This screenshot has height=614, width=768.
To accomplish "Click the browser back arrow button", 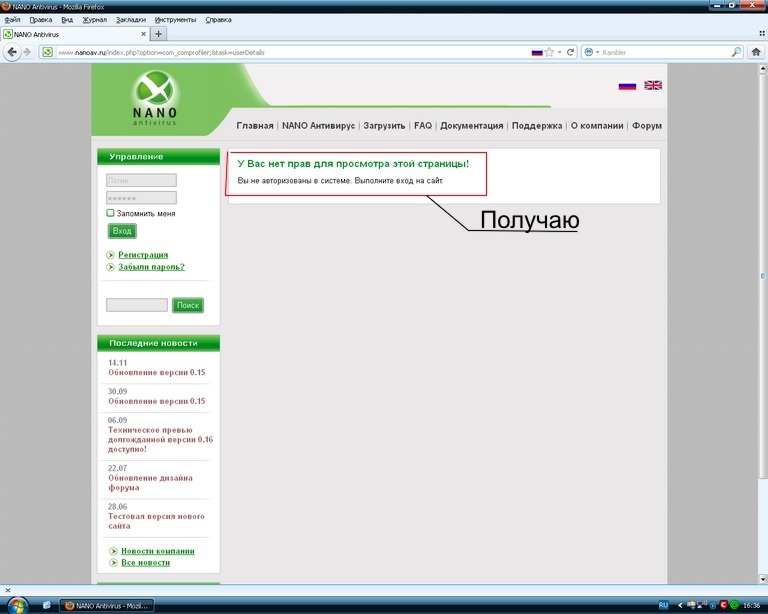I will [13, 52].
